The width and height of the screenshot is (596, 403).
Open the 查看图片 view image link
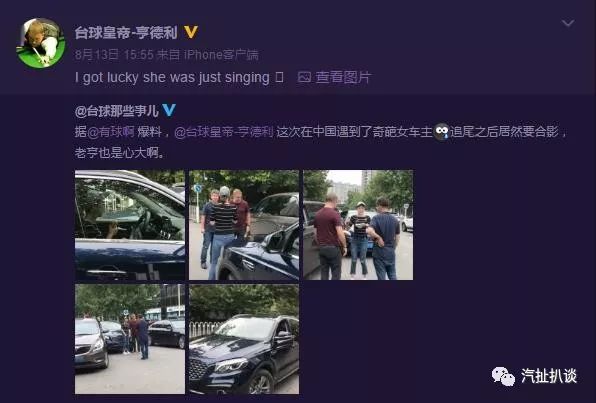(342, 77)
